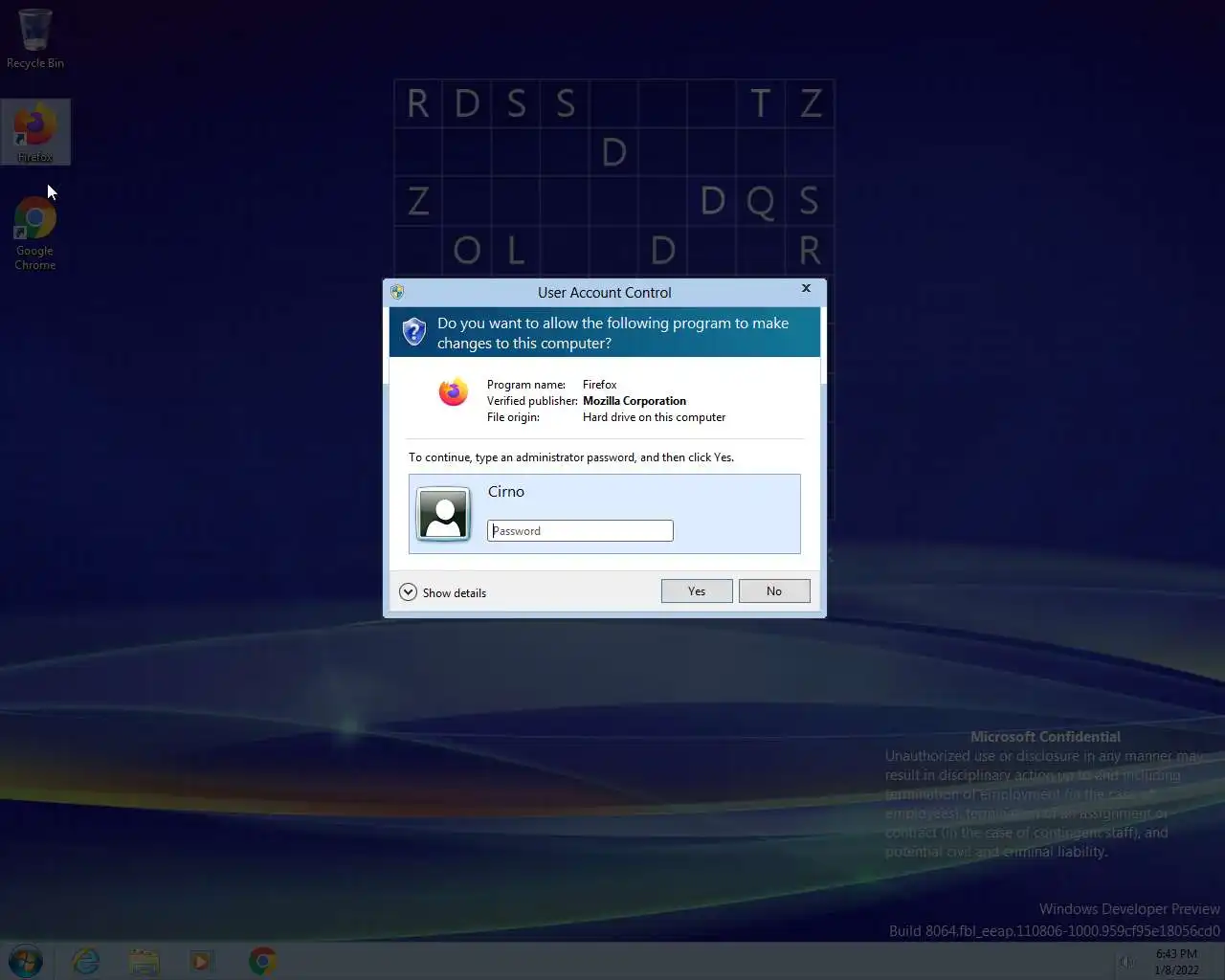
Task: Click the UAC shield icon in title bar
Action: coord(397,292)
